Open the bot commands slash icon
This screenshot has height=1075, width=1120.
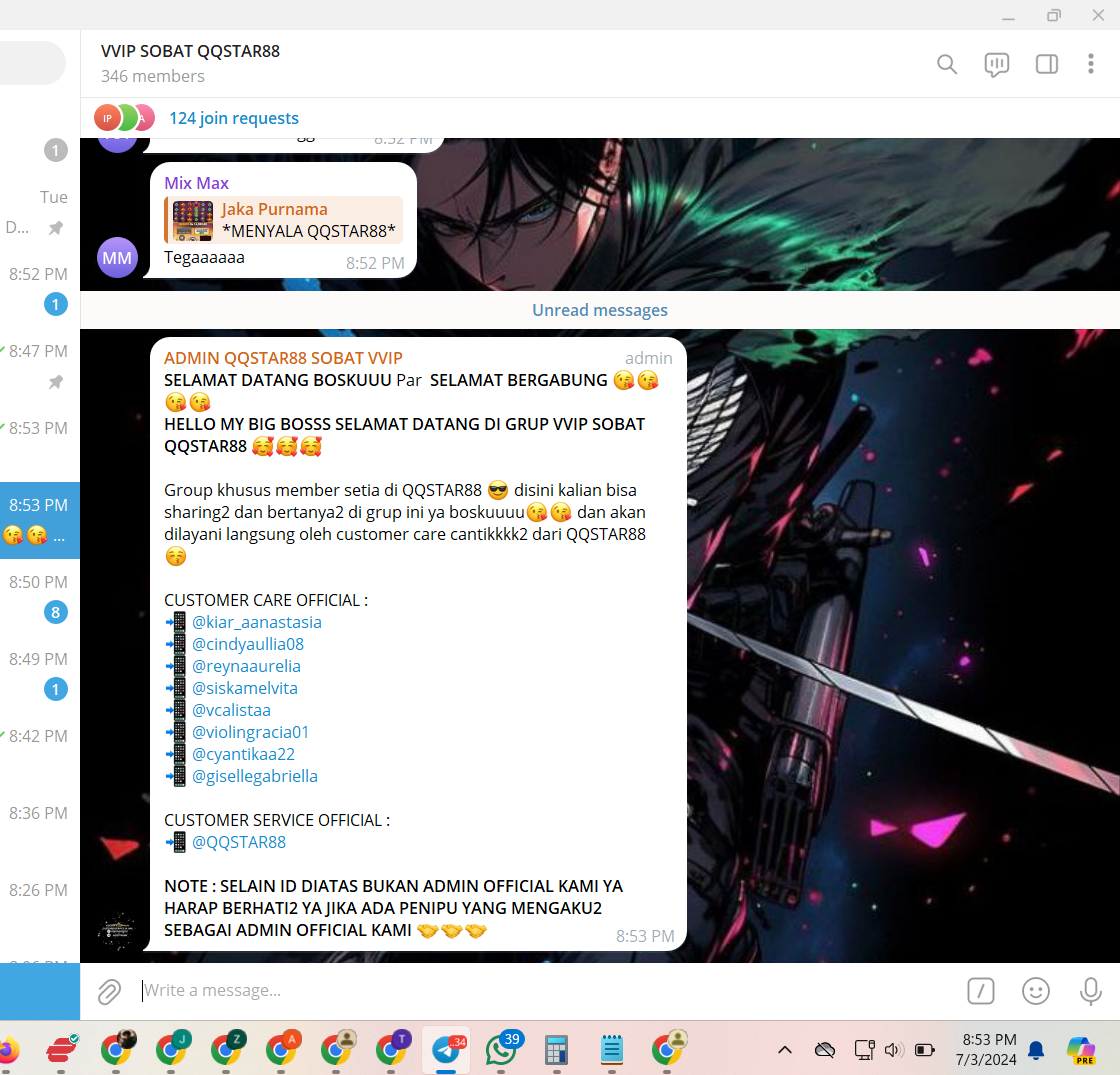point(981,991)
